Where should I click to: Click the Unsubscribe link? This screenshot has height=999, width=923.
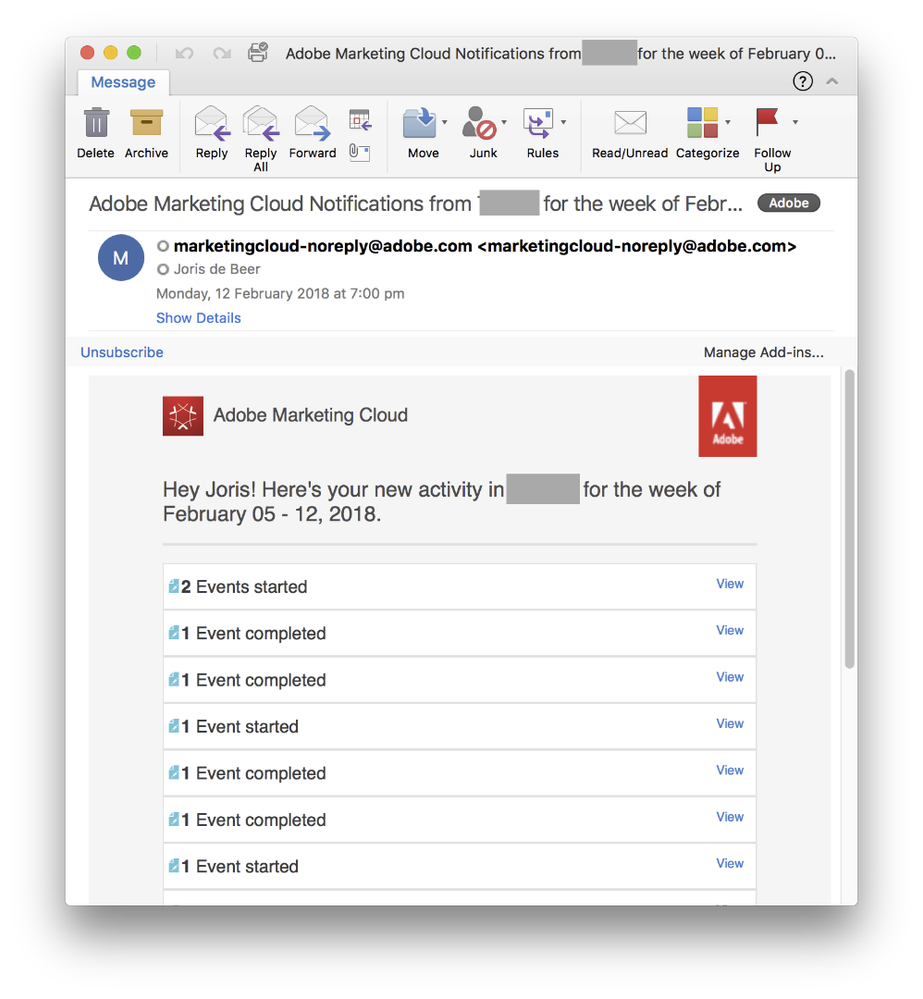[122, 352]
